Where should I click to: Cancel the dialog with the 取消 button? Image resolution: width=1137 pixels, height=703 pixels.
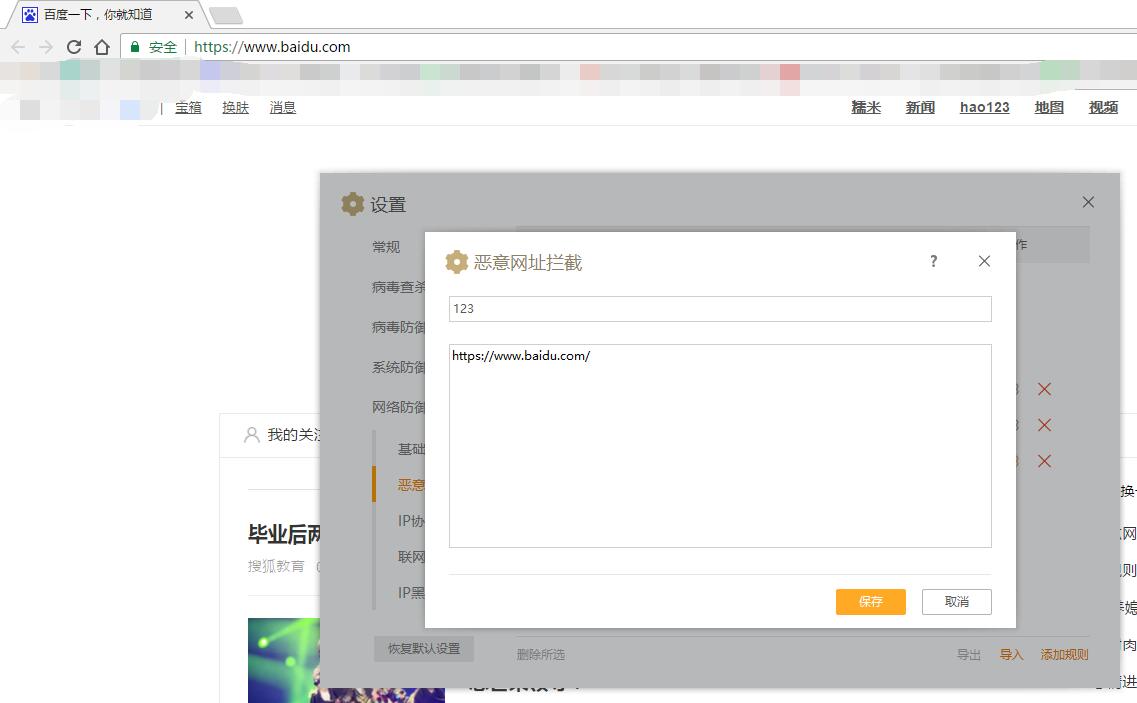(x=956, y=601)
